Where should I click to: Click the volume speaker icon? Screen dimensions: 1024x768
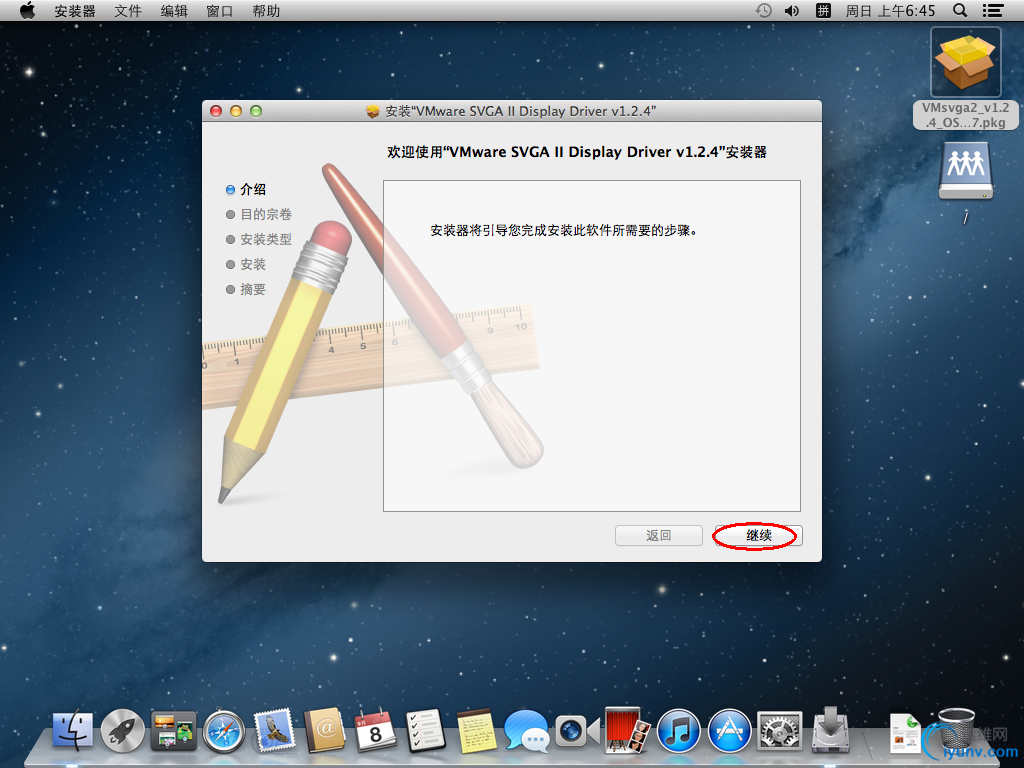[x=792, y=10]
